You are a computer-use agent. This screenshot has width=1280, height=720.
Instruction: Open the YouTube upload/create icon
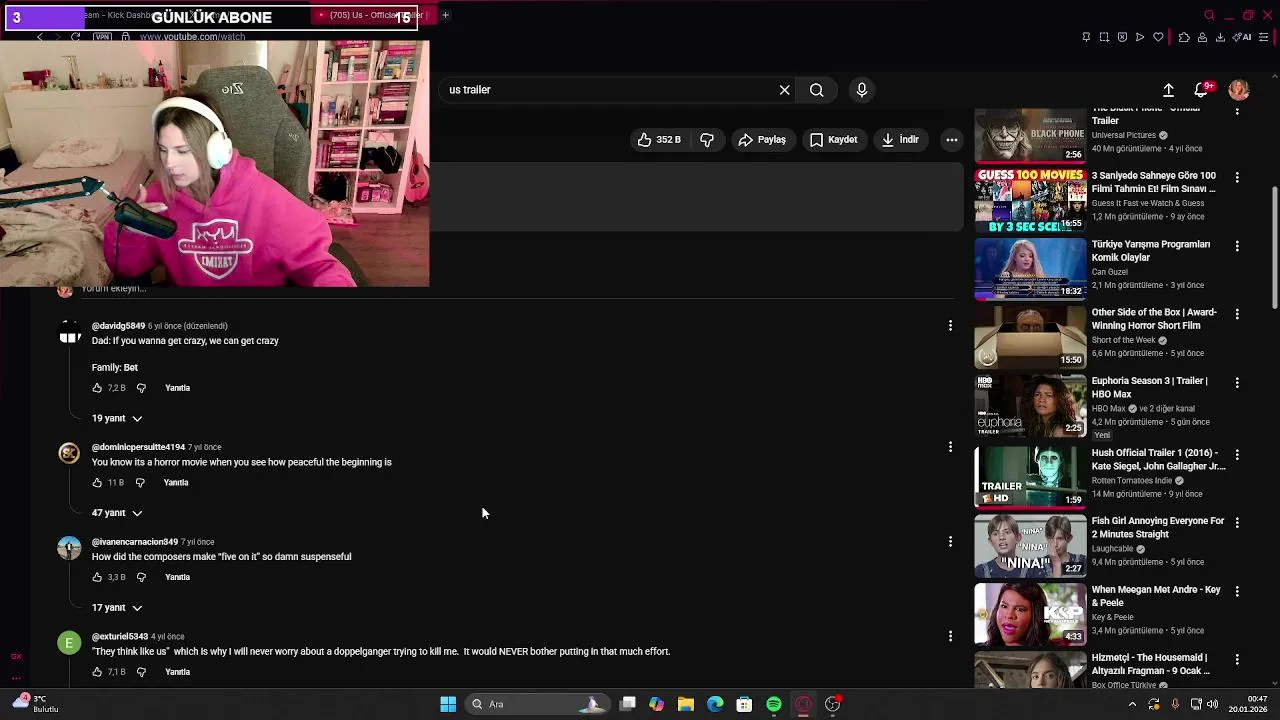[x=1168, y=90]
